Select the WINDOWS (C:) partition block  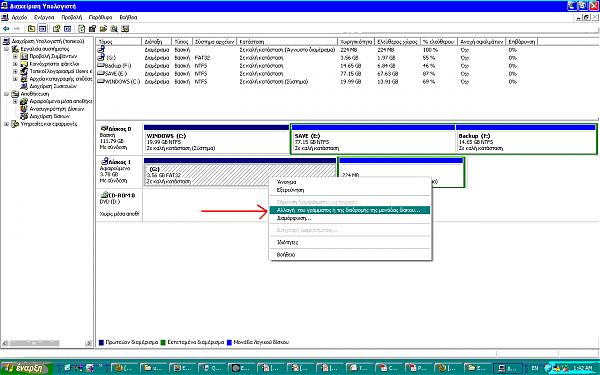click(x=217, y=139)
